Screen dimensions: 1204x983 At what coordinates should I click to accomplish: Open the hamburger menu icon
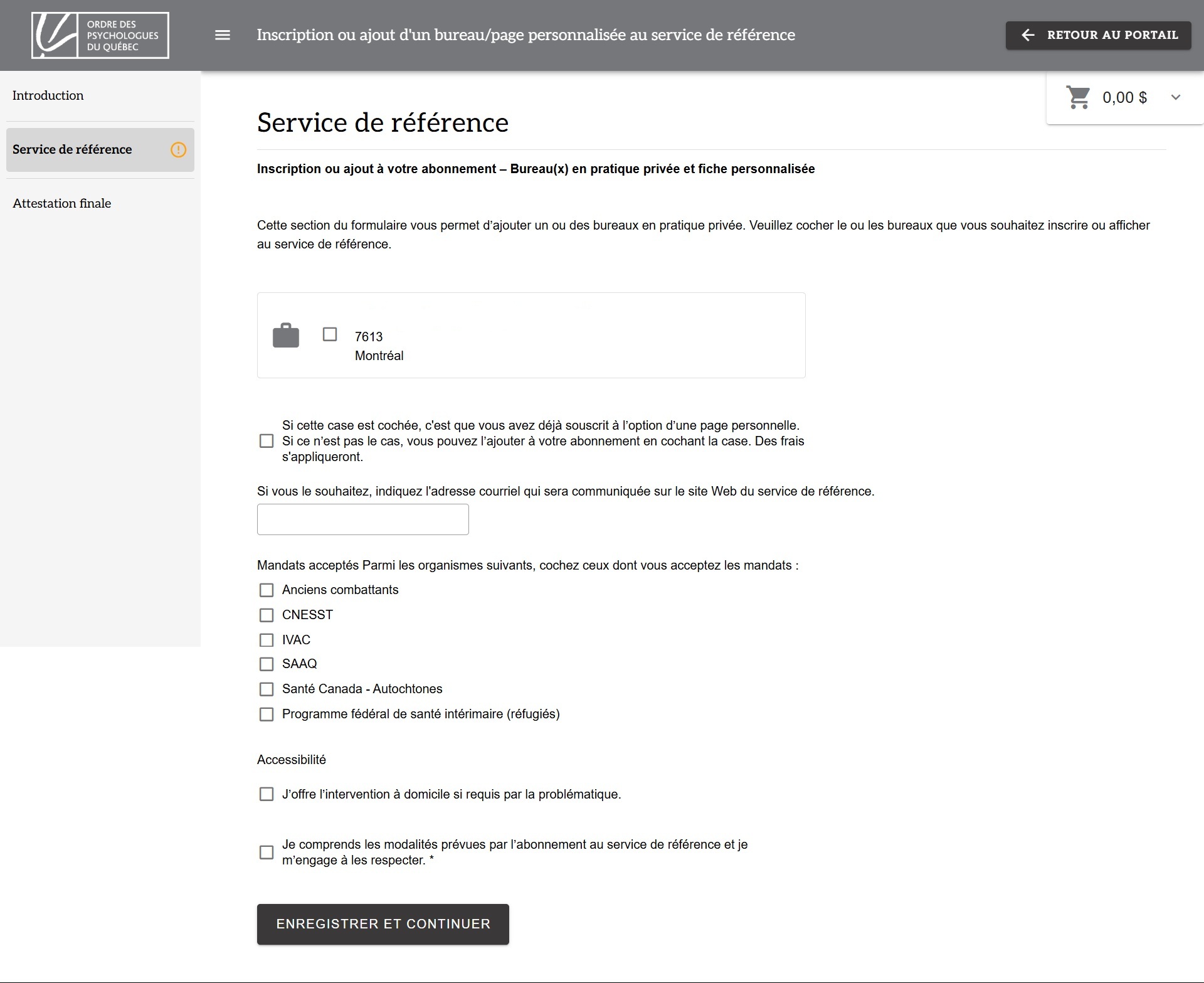[x=223, y=35]
